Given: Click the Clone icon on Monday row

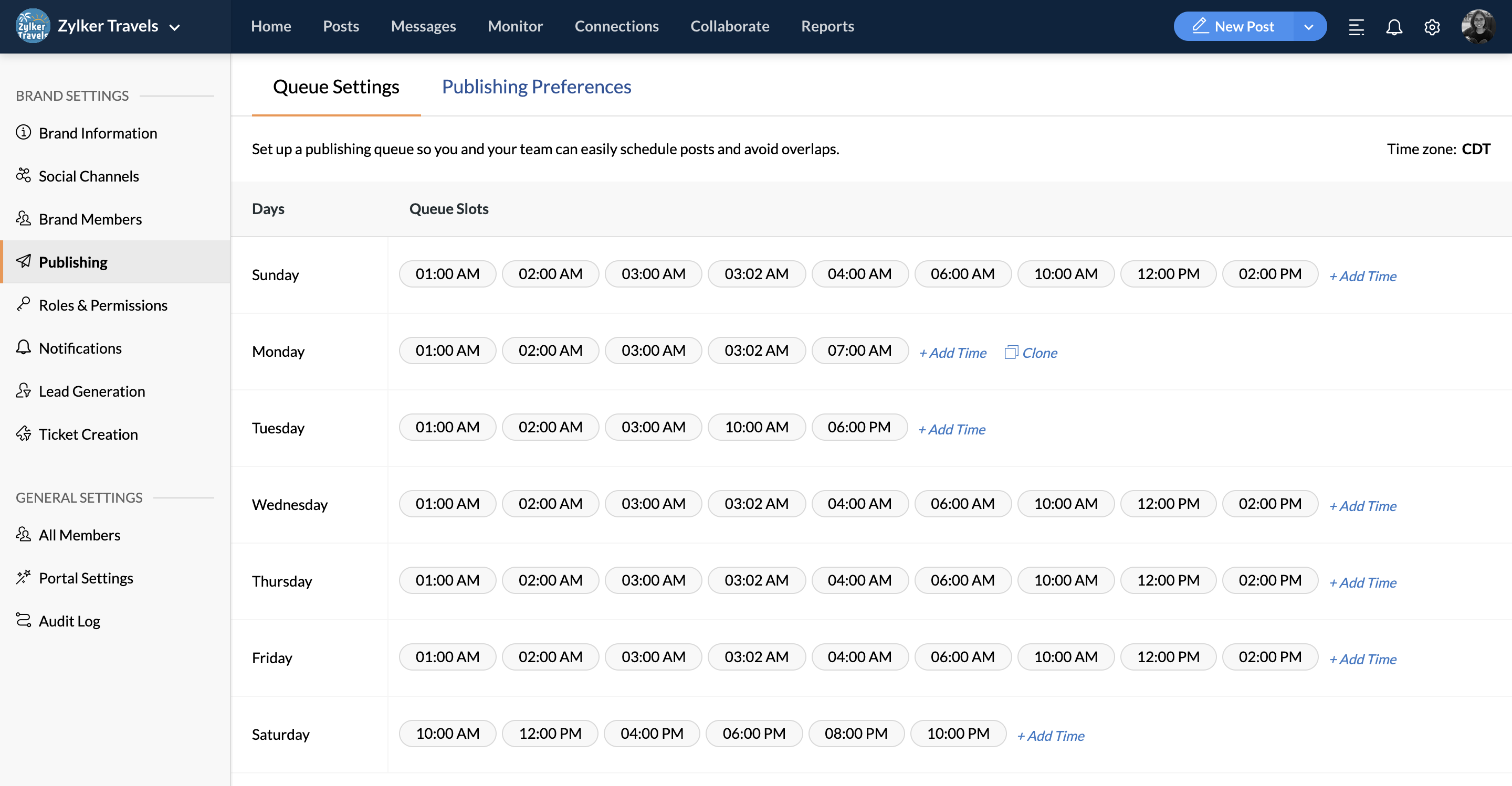Looking at the screenshot, I should [1011, 352].
